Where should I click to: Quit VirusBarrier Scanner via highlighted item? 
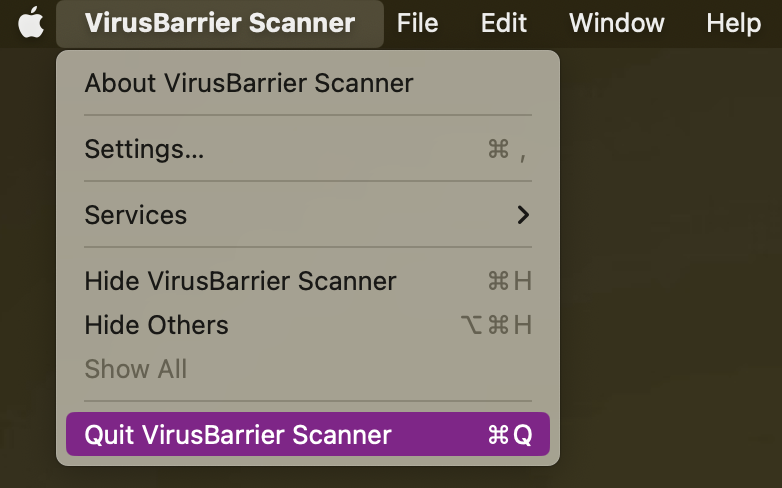point(308,434)
